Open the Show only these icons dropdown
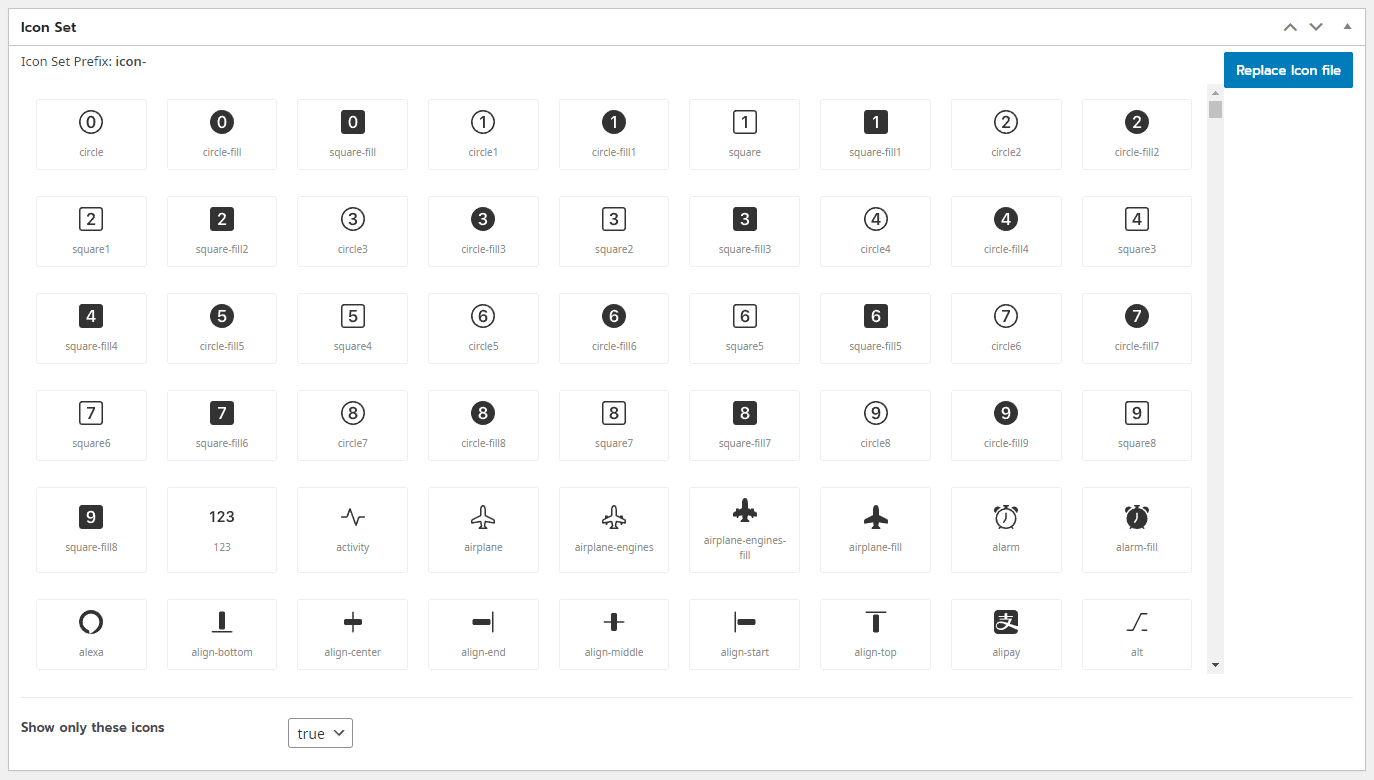This screenshot has width=1374, height=780. click(x=320, y=733)
